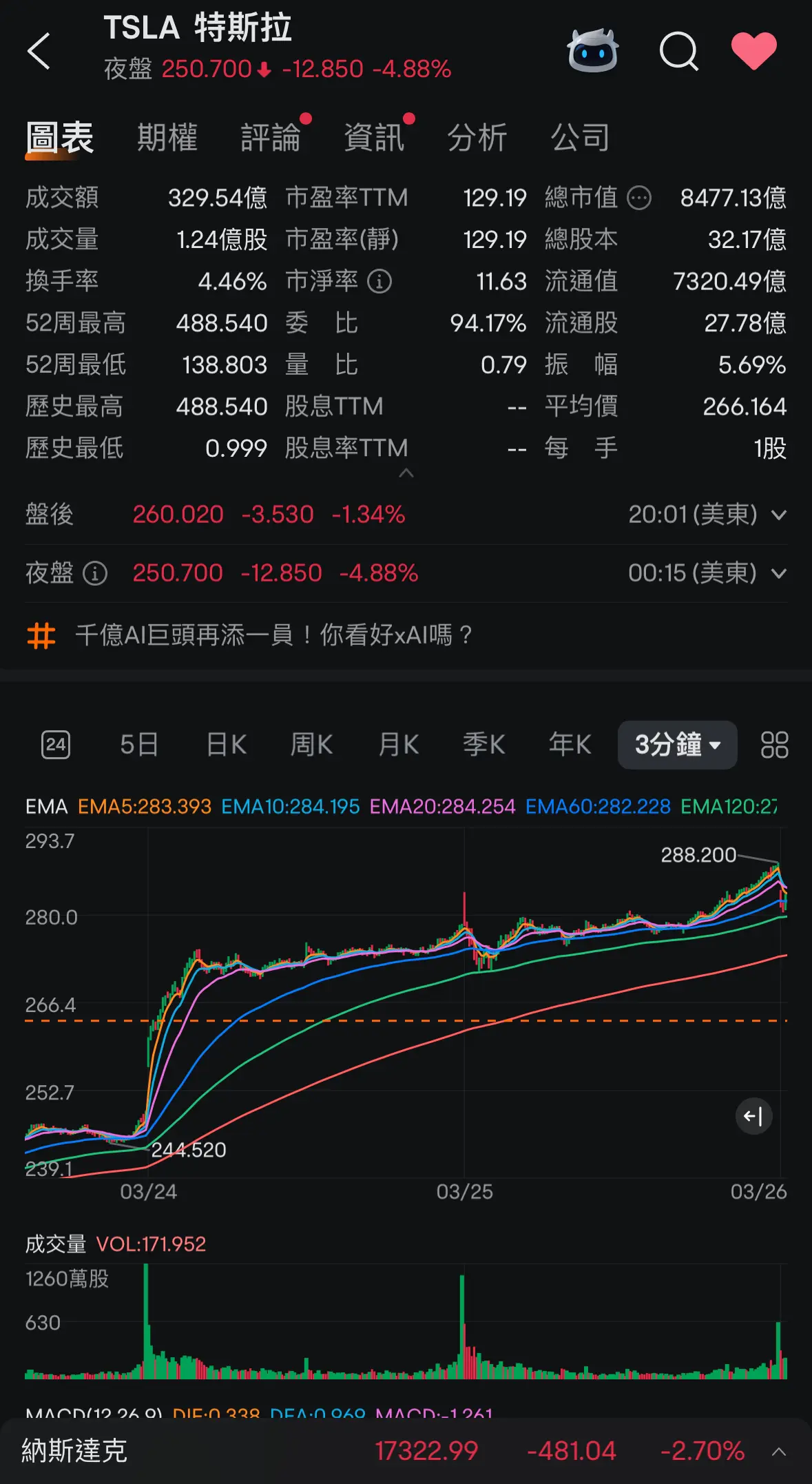Screen dimensions: 812x1484
Task: Tap the 盤後 price 260.020
Action: pyautogui.click(x=178, y=515)
